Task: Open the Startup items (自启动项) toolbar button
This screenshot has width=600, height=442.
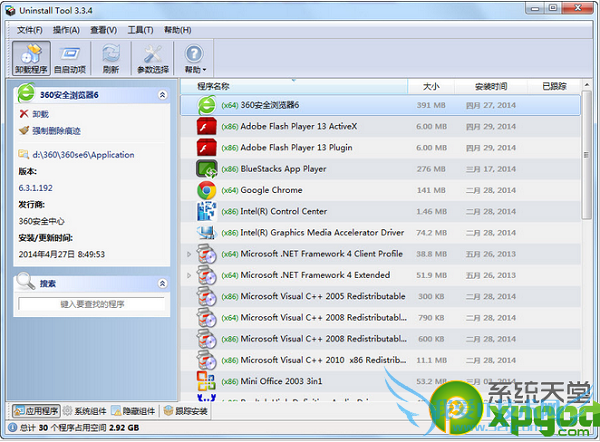Action: click(x=70, y=58)
